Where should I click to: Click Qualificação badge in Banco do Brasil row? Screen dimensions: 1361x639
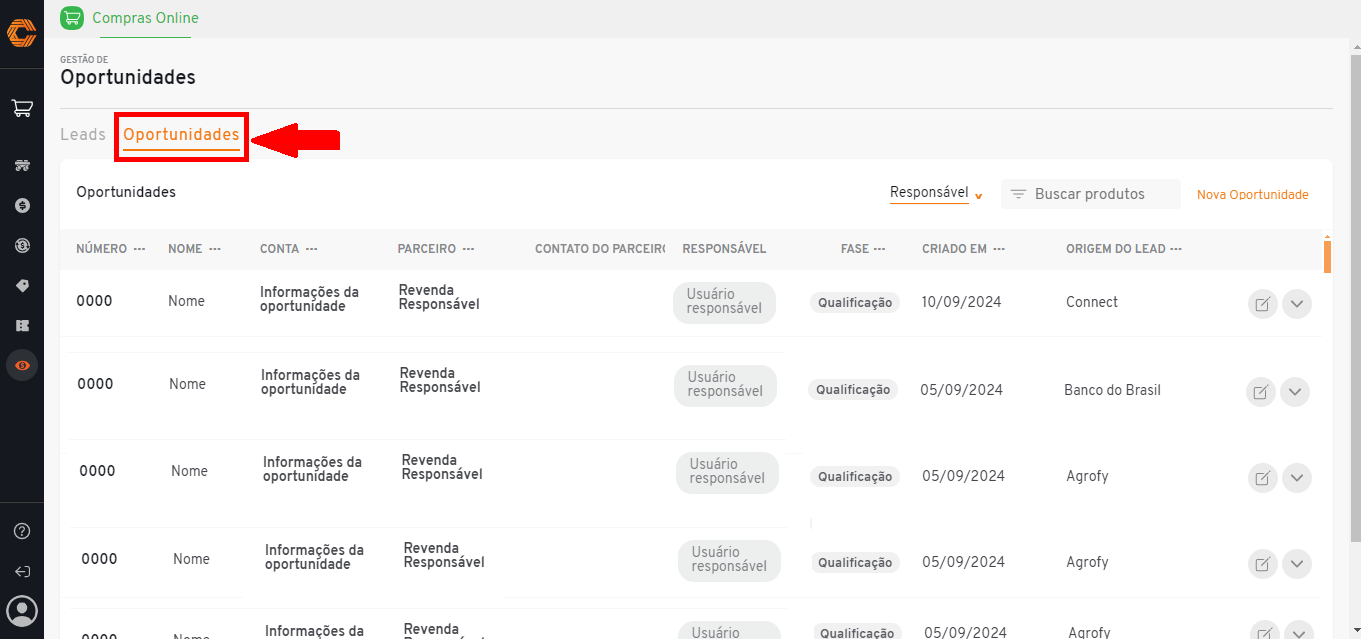[853, 390]
